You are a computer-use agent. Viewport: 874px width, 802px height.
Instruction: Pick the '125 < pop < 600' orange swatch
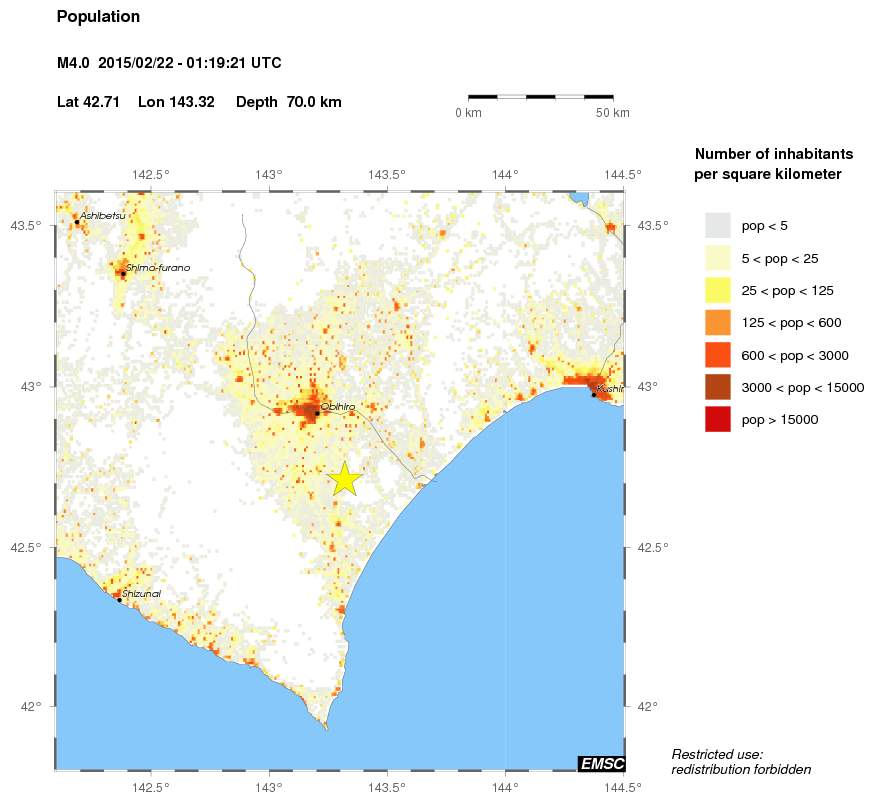coord(717,322)
